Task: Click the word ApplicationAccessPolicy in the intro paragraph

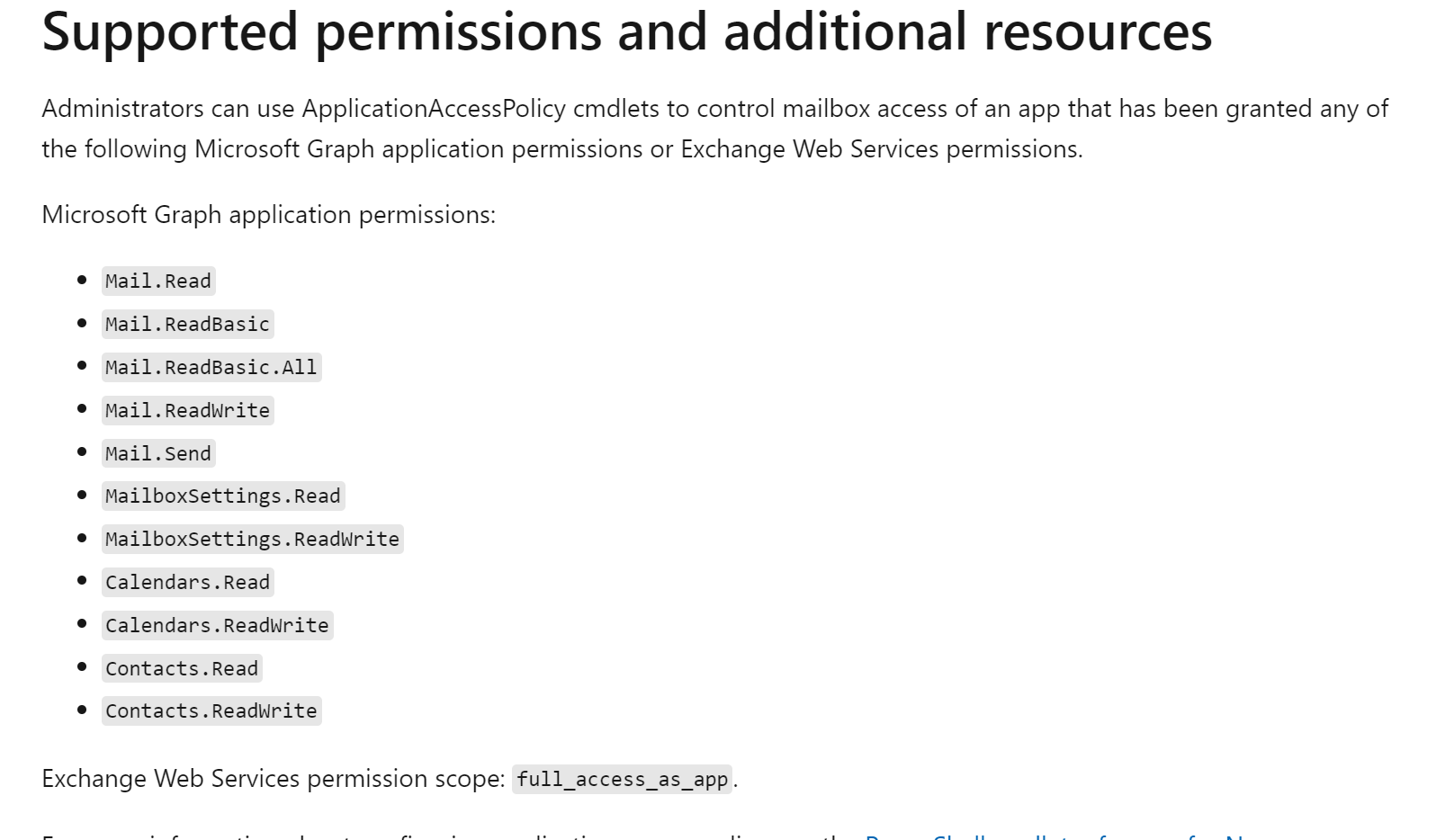Action: (434, 109)
